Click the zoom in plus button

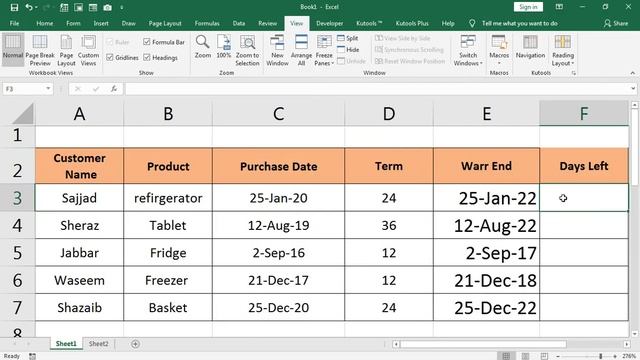614,356
